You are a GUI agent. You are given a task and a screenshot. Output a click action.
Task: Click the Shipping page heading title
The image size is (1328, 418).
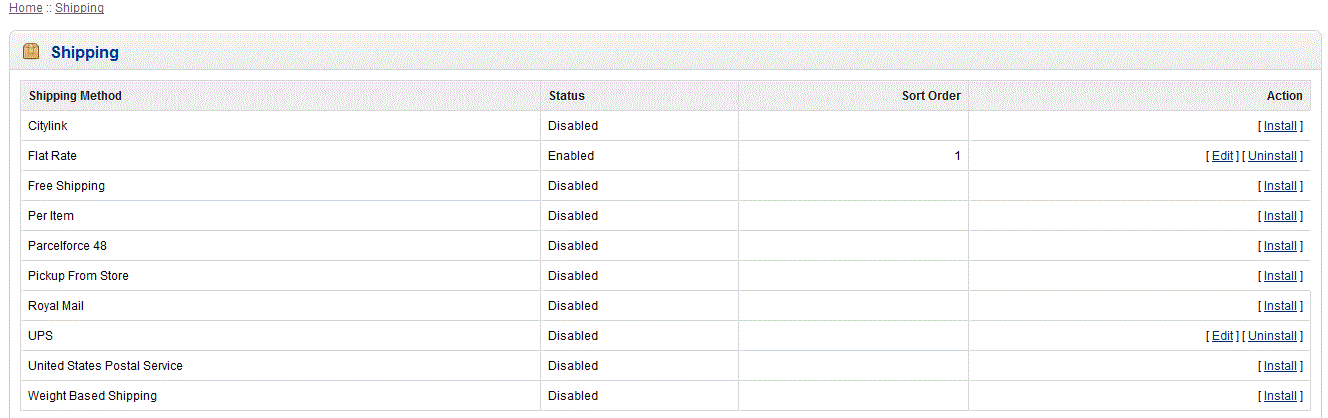tap(85, 53)
